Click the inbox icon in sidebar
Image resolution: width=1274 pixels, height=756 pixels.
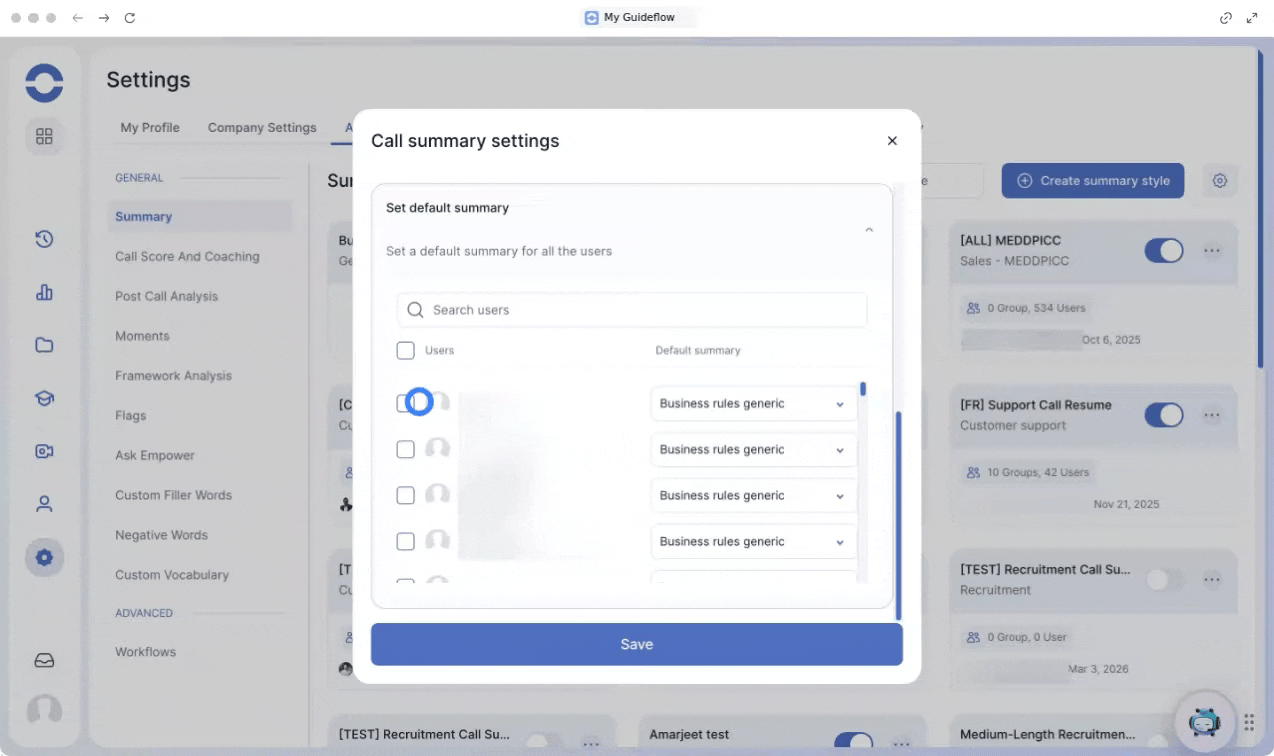coord(44,661)
